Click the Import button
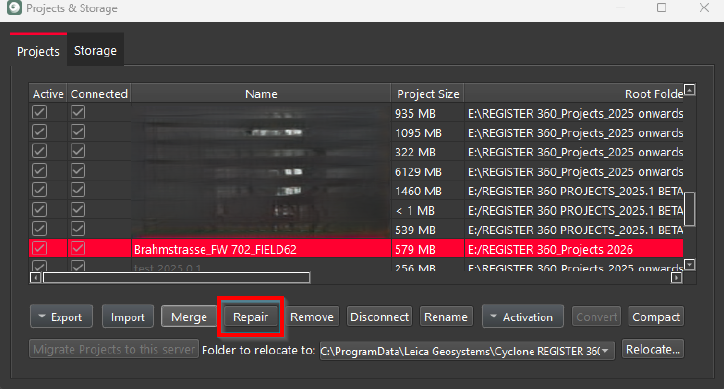724x389 pixels. [x=127, y=317]
